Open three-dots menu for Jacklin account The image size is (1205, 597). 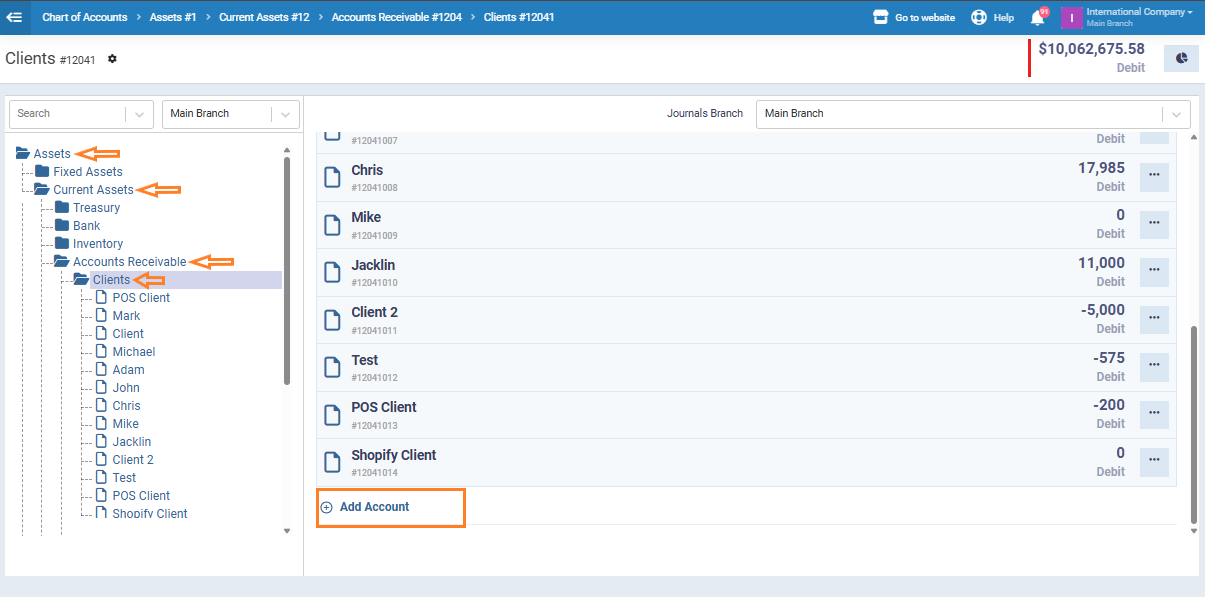pyautogui.click(x=1154, y=273)
